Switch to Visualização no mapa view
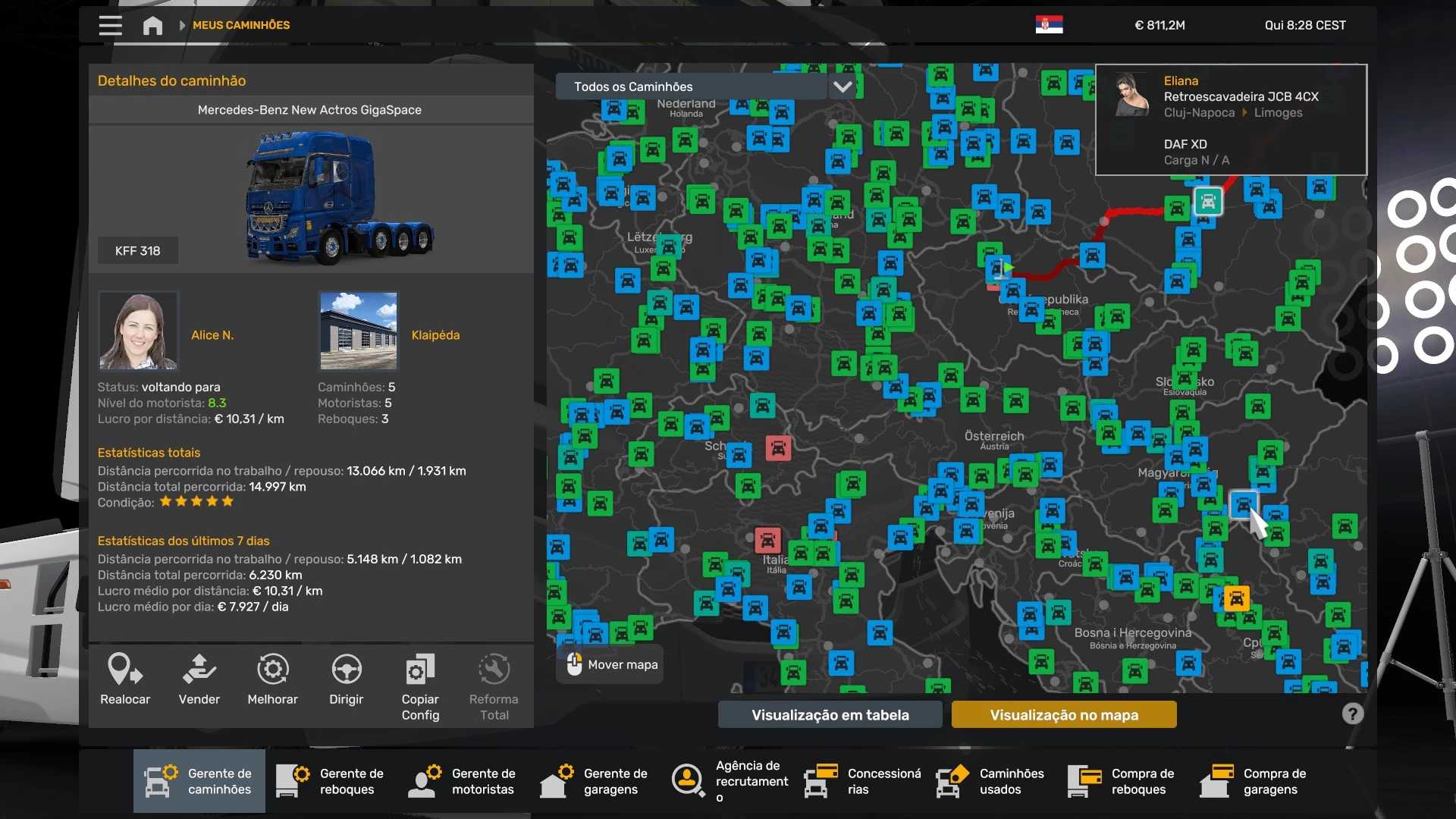 [x=1063, y=714]
